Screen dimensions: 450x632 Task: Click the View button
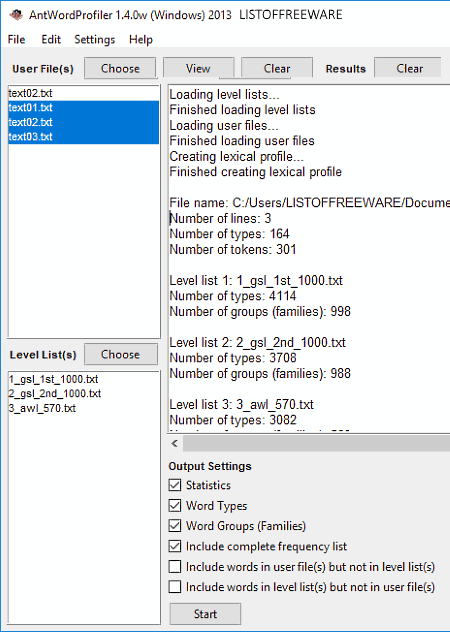click(x=198, y=69)
